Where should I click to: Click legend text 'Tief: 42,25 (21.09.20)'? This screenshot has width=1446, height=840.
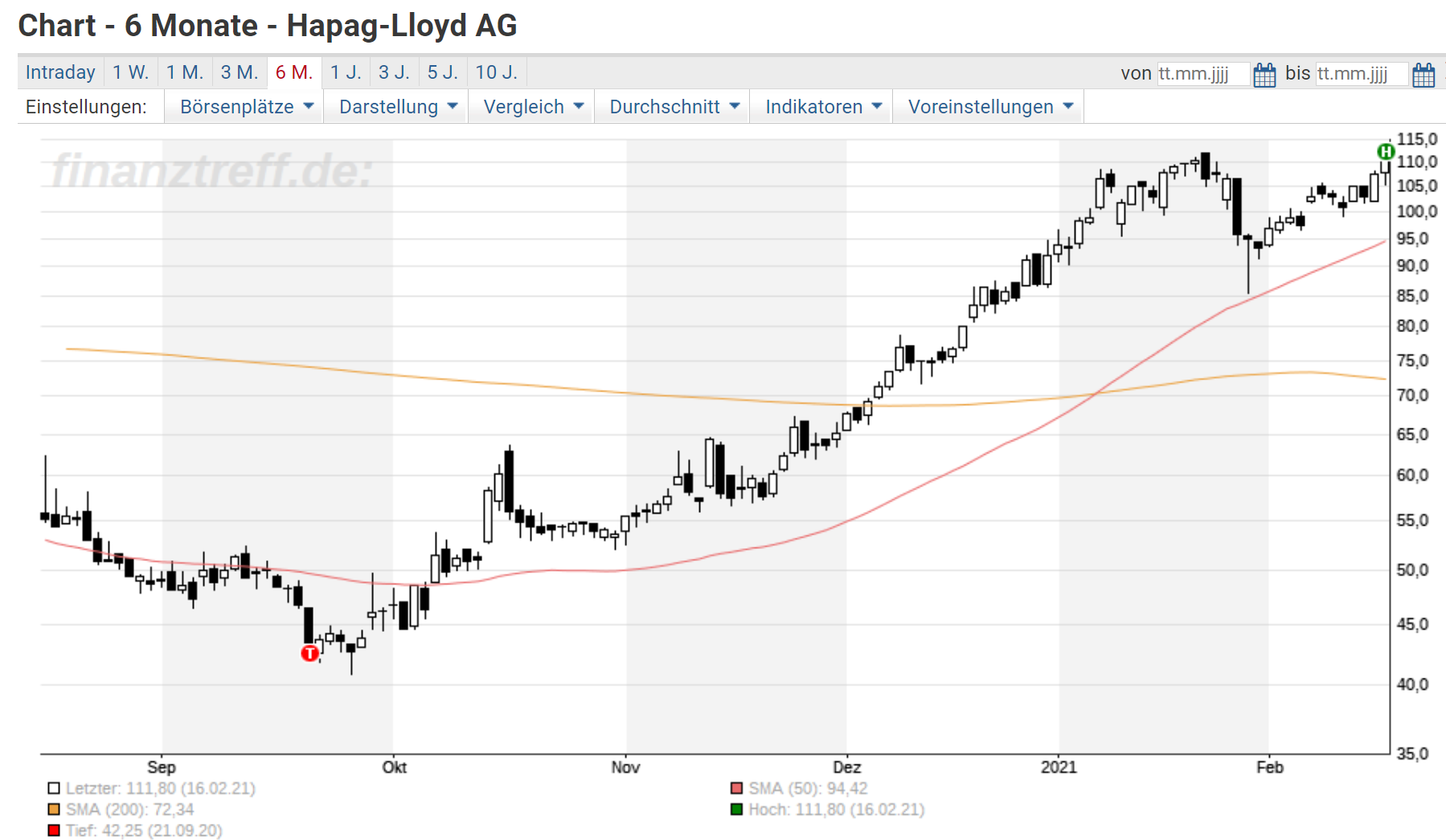click(x=145, y=830)
